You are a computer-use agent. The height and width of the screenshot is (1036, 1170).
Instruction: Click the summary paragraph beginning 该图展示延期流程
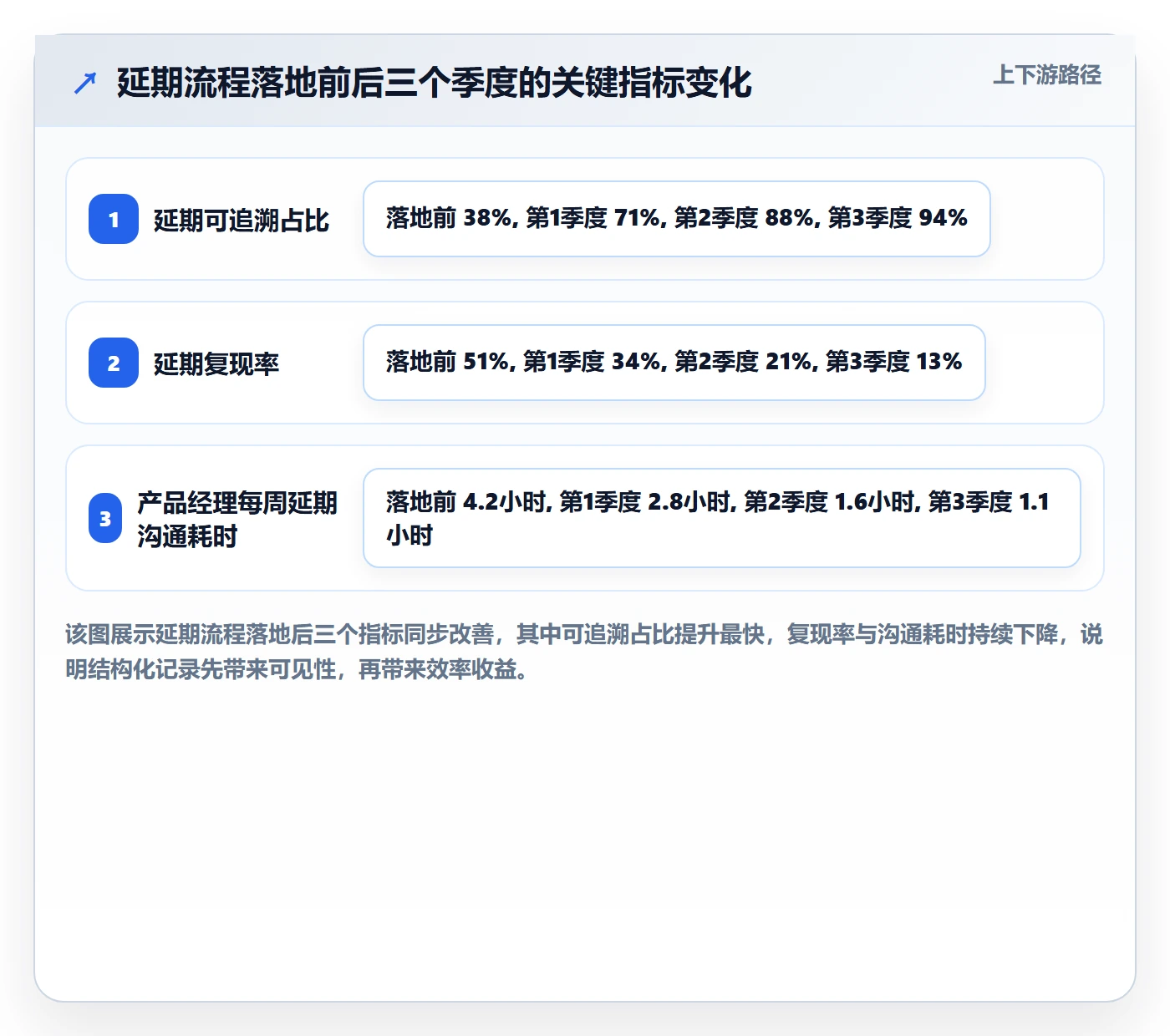[584, 652]
